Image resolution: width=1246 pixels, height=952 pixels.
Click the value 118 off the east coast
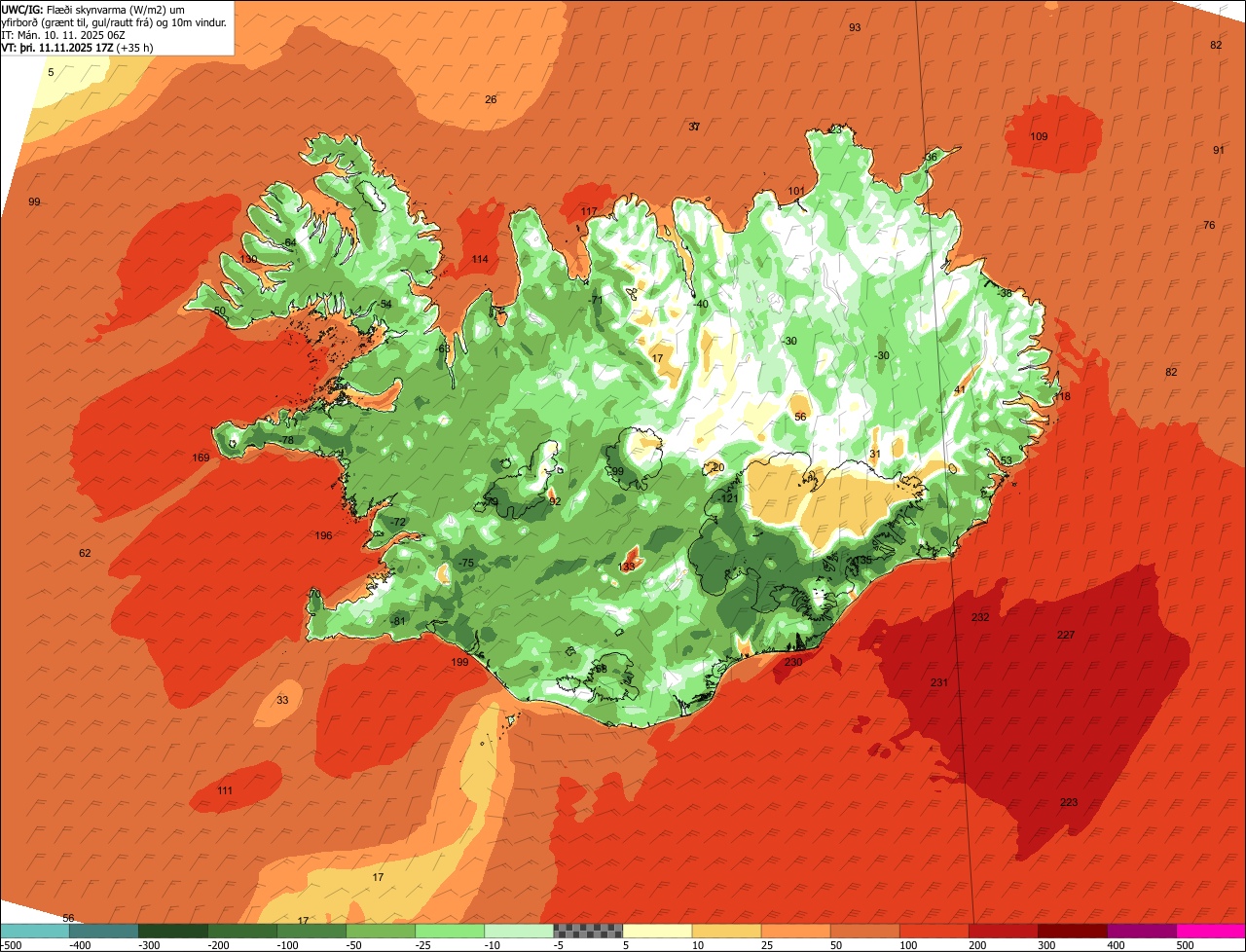point(1062,396)
